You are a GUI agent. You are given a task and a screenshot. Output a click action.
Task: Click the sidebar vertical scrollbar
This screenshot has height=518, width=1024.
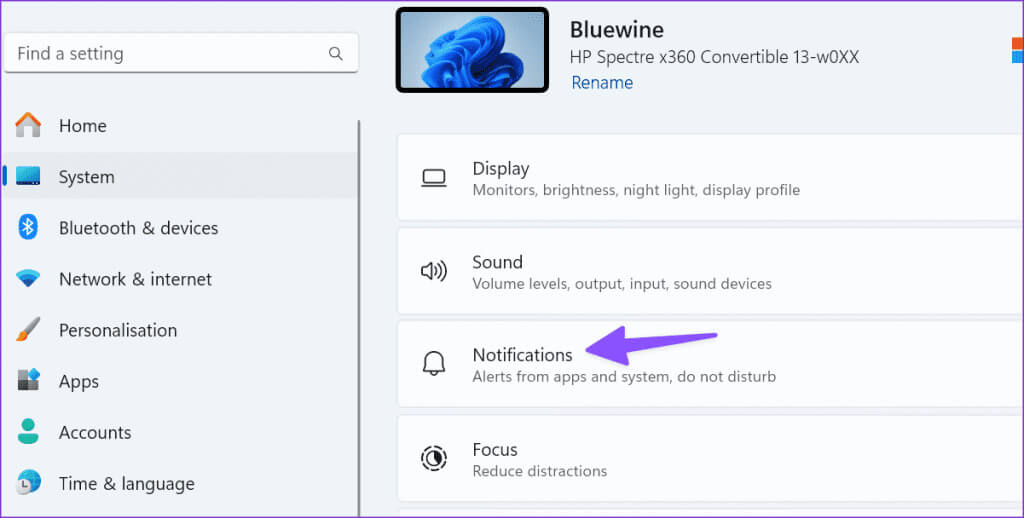(359, 317)
